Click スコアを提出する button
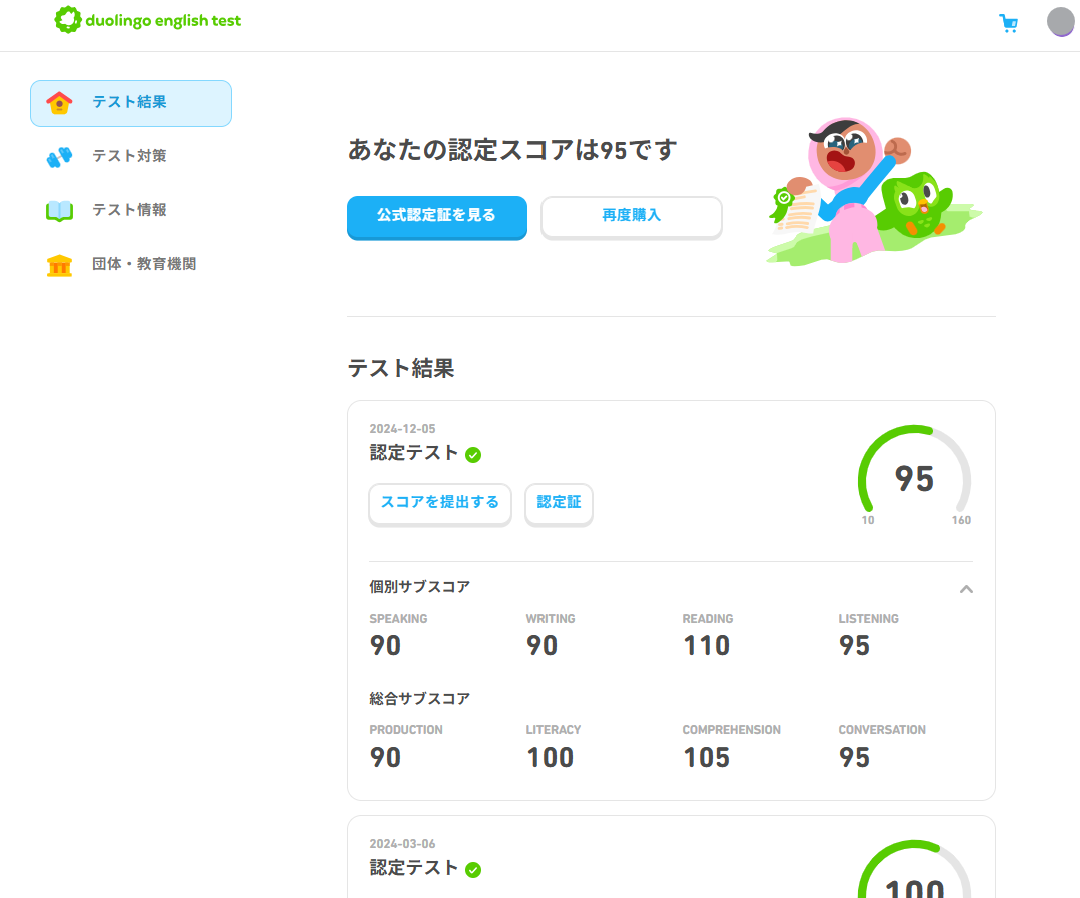The width and height of the screenshot is (1080, 898). tap(440, 504)
